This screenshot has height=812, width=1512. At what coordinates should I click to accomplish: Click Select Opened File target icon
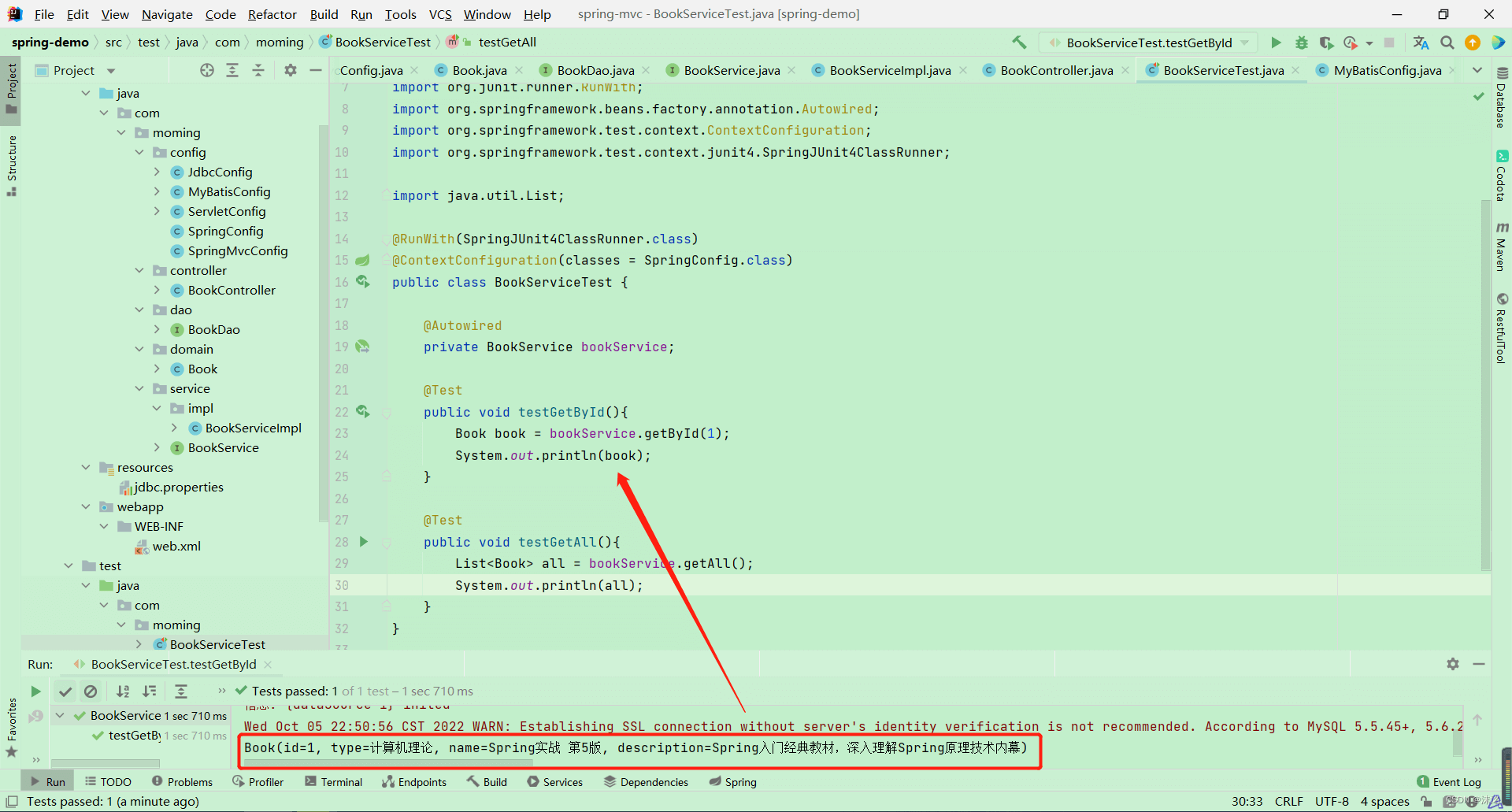pos(207,70)
